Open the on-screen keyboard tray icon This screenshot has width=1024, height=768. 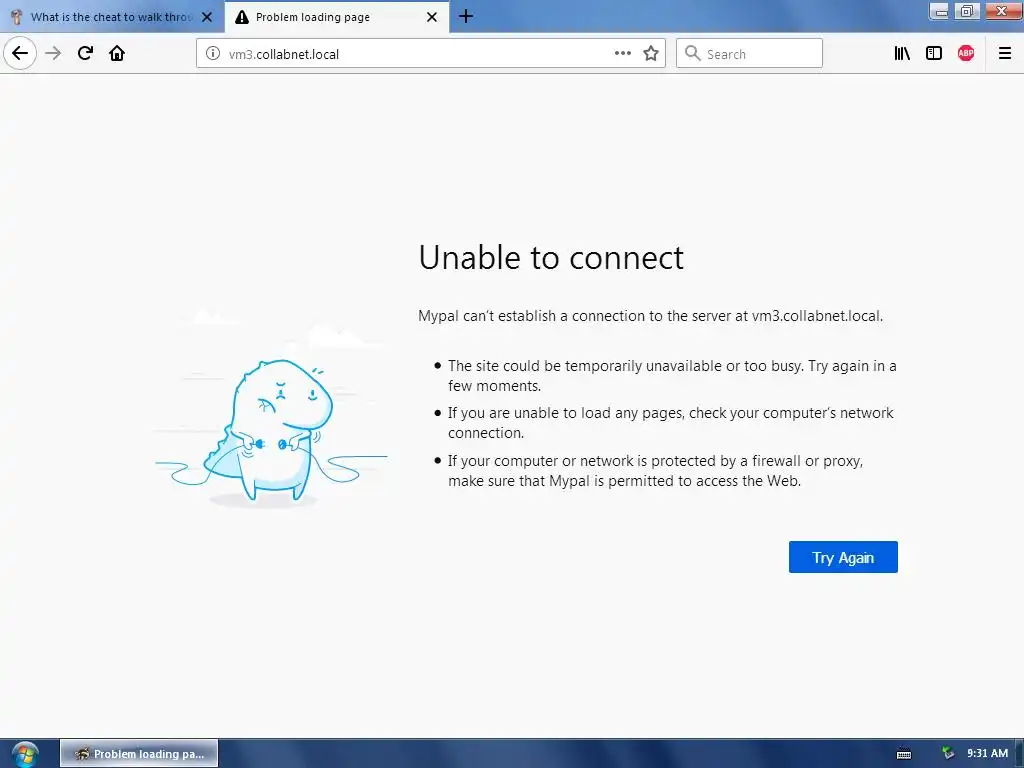pyautogui.click(x=904, y=754)
